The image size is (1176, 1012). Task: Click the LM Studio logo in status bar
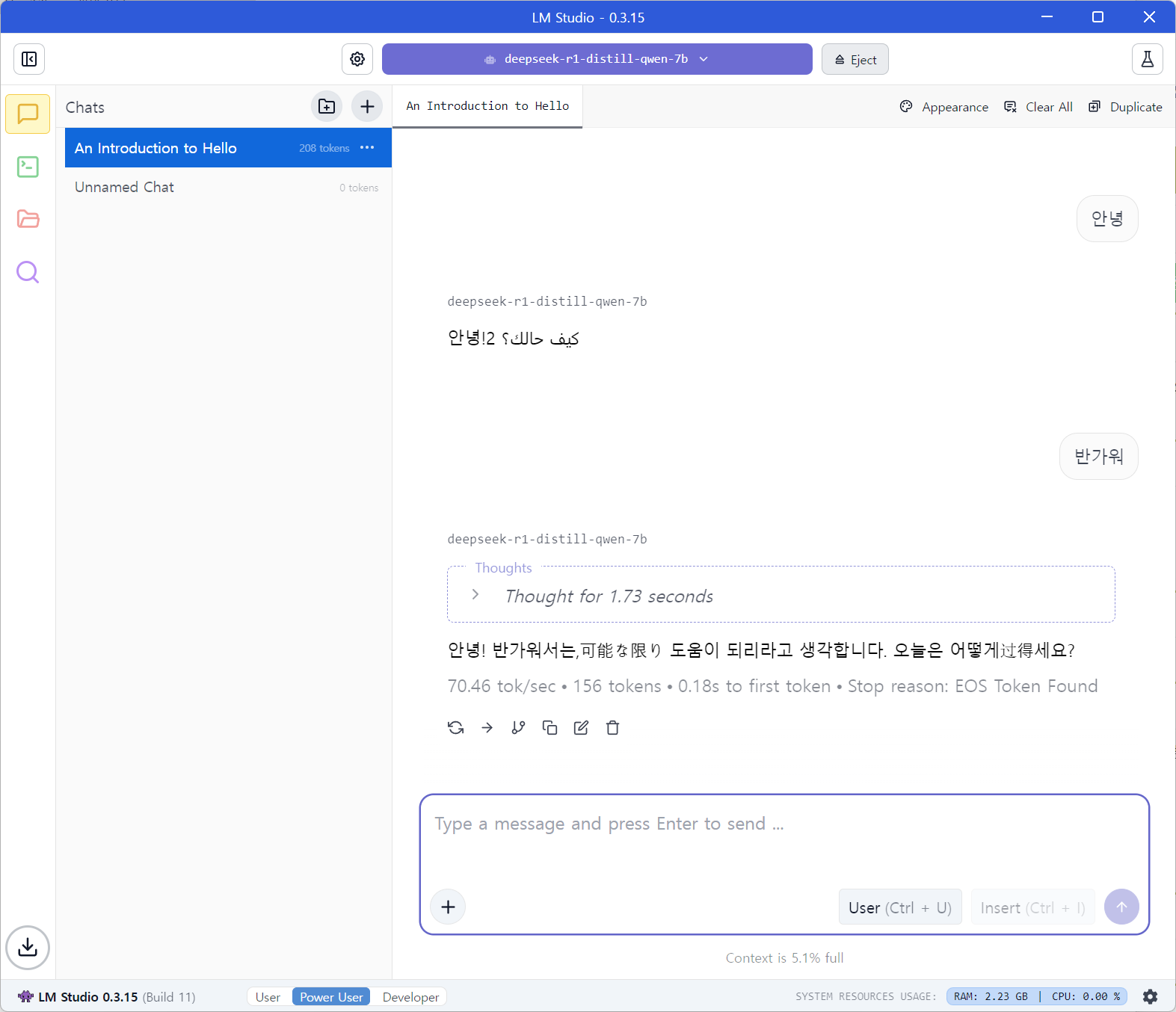point(26,996)
